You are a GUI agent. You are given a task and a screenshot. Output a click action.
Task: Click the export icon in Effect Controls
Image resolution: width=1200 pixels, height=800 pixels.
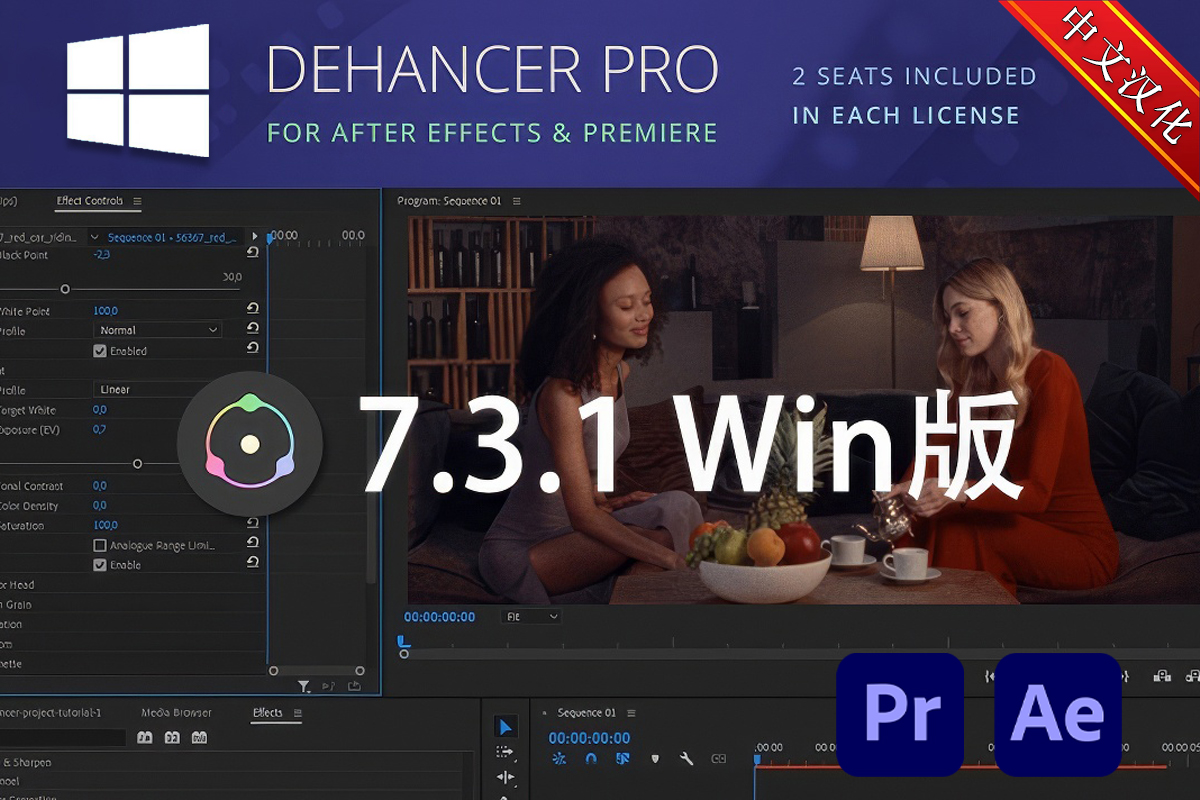coord(354,686)
